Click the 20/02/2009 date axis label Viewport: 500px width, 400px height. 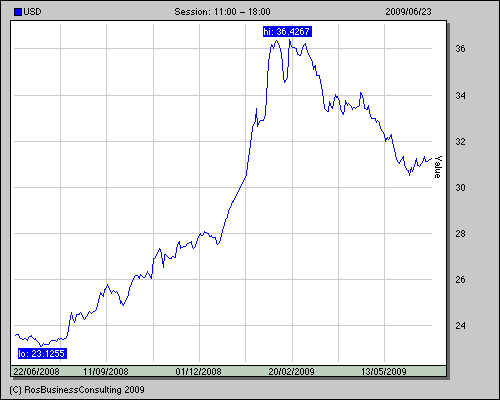[x=291, y=371]
